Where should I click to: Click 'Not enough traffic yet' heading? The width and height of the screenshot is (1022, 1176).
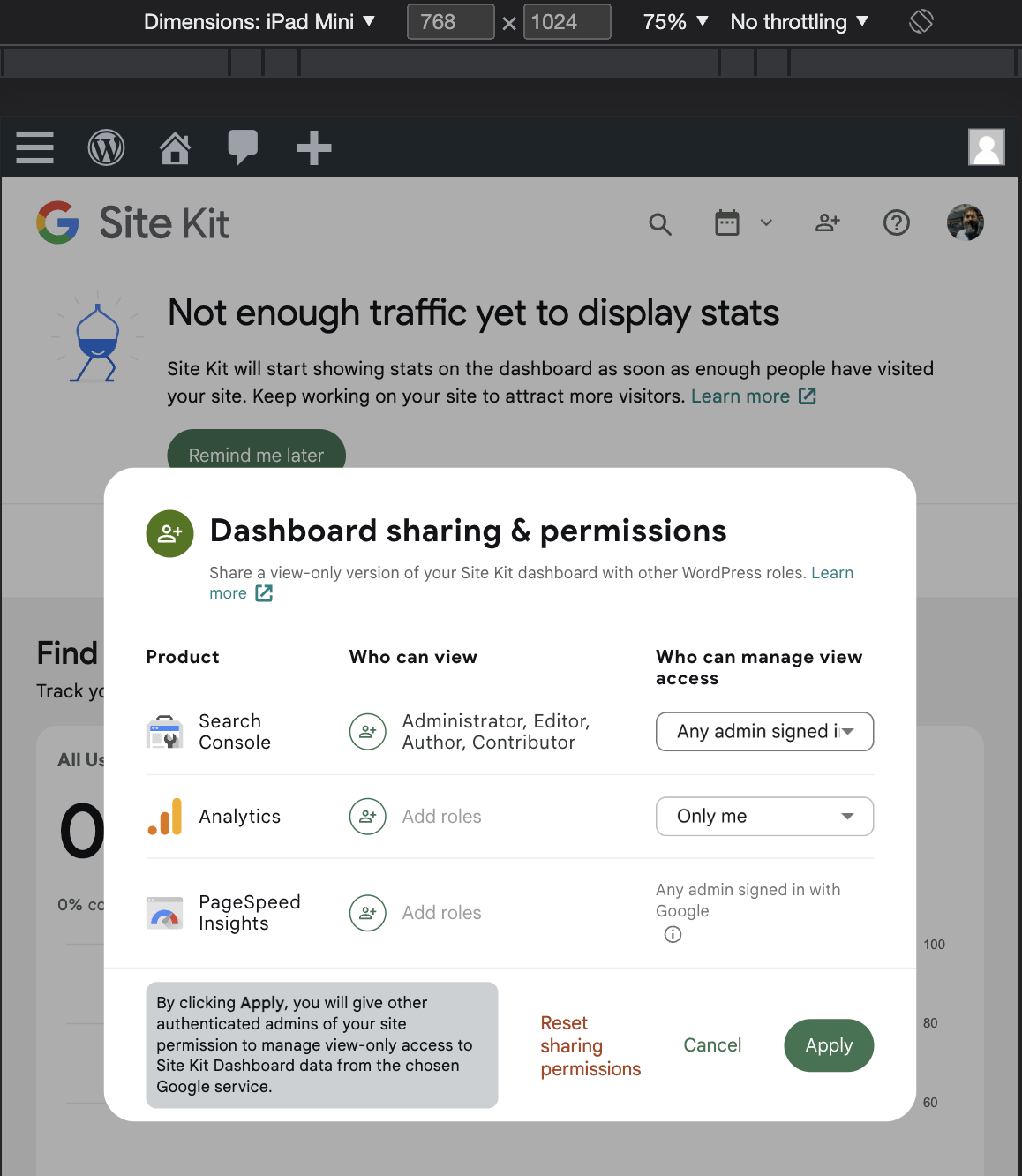click(474, 313)
